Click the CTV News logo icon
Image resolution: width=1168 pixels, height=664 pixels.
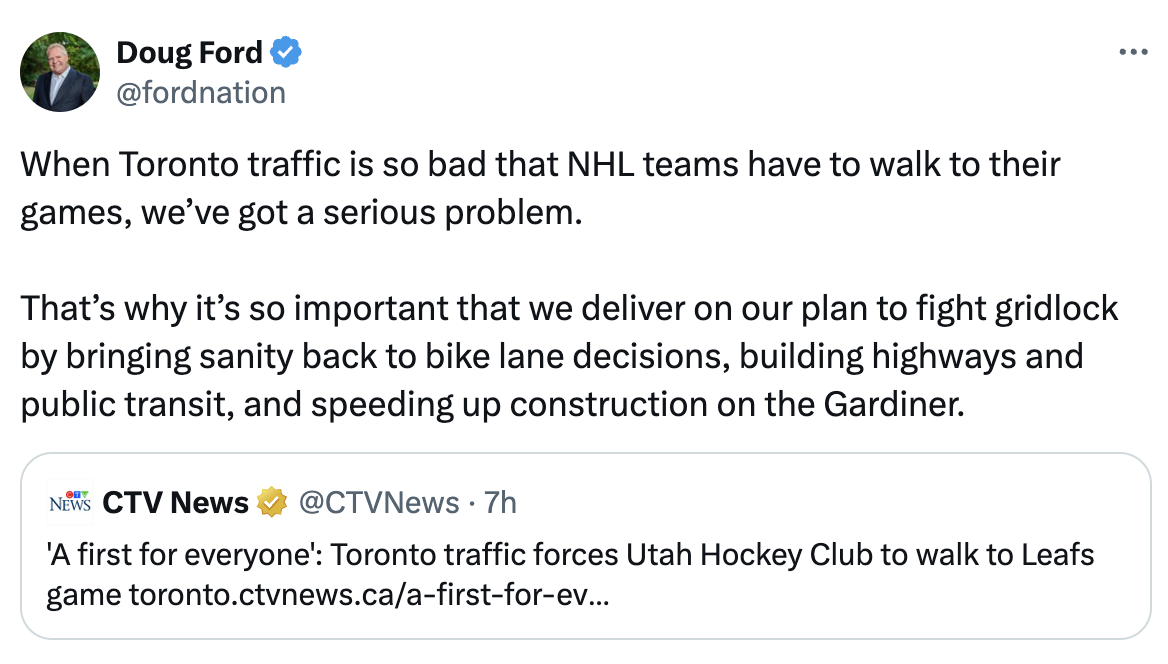[70, 502]
